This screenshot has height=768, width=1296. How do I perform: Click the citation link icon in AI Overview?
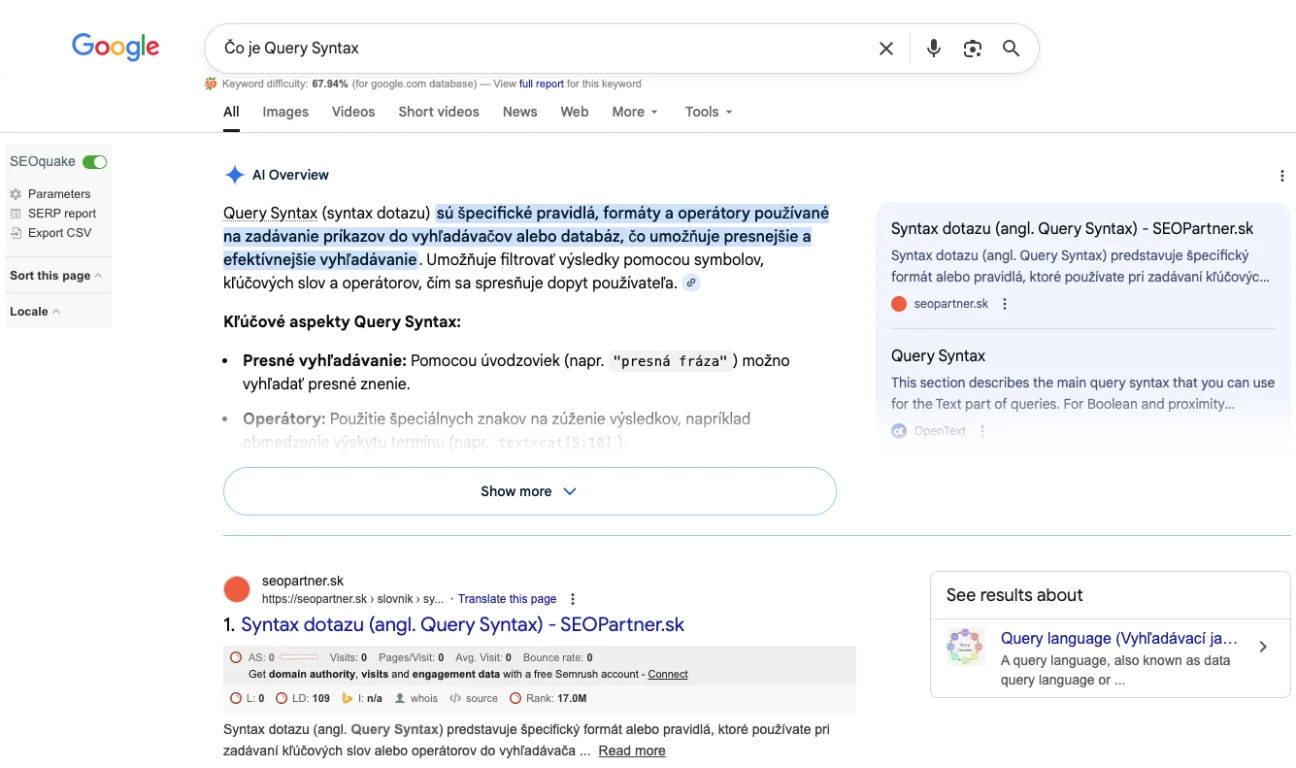click(691, 283)
